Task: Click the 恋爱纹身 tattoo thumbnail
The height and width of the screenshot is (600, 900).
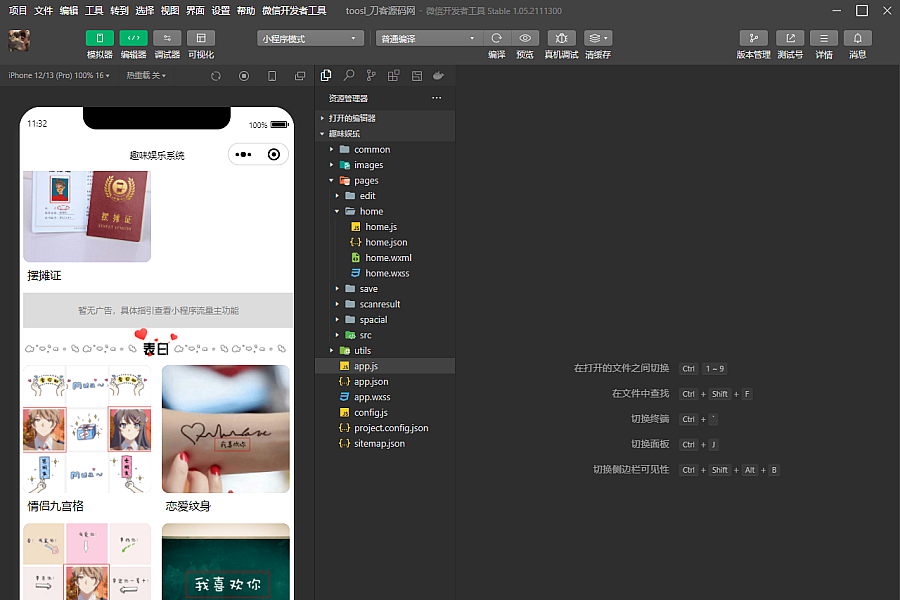Action: point(226,429)
